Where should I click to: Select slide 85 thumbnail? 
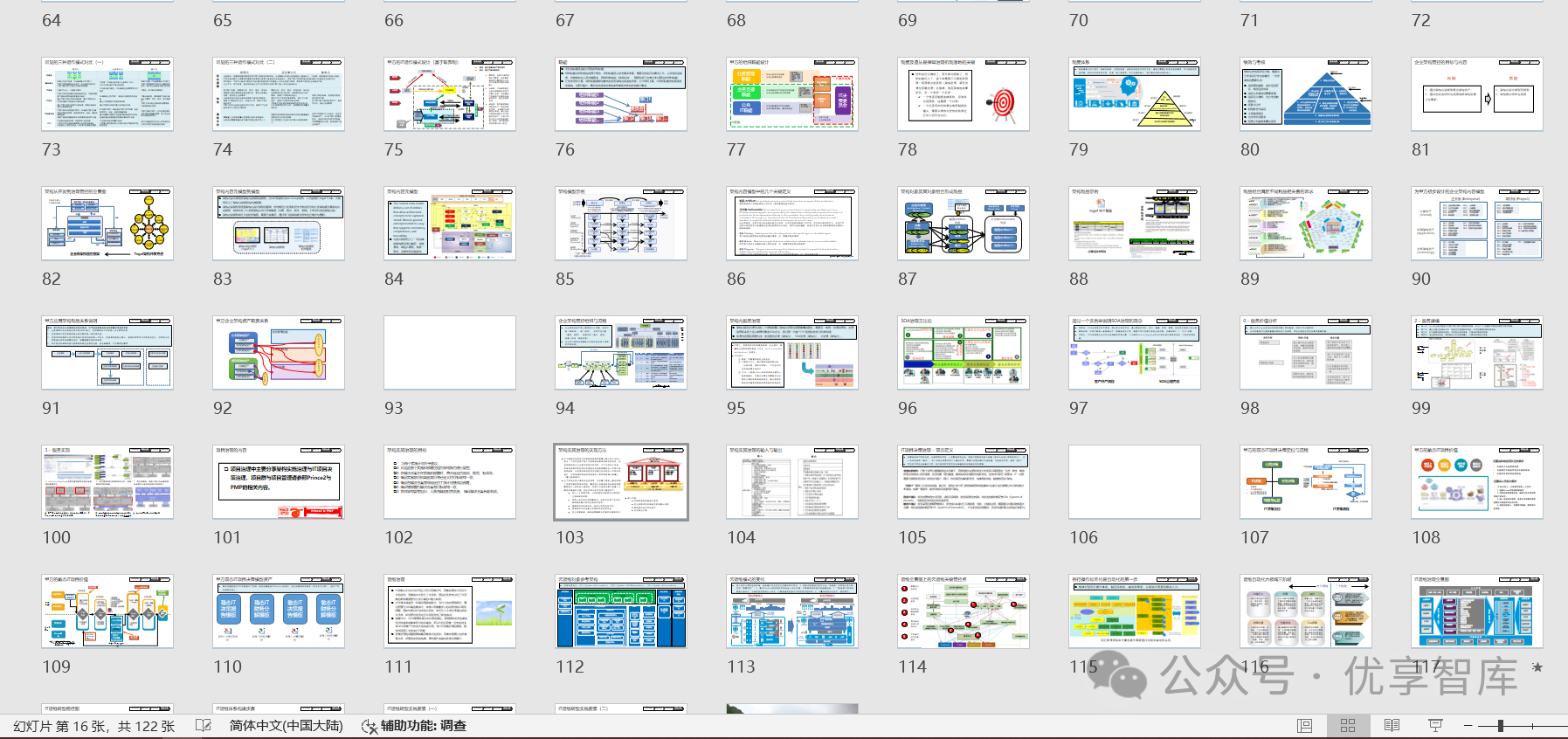click(621, 224)
